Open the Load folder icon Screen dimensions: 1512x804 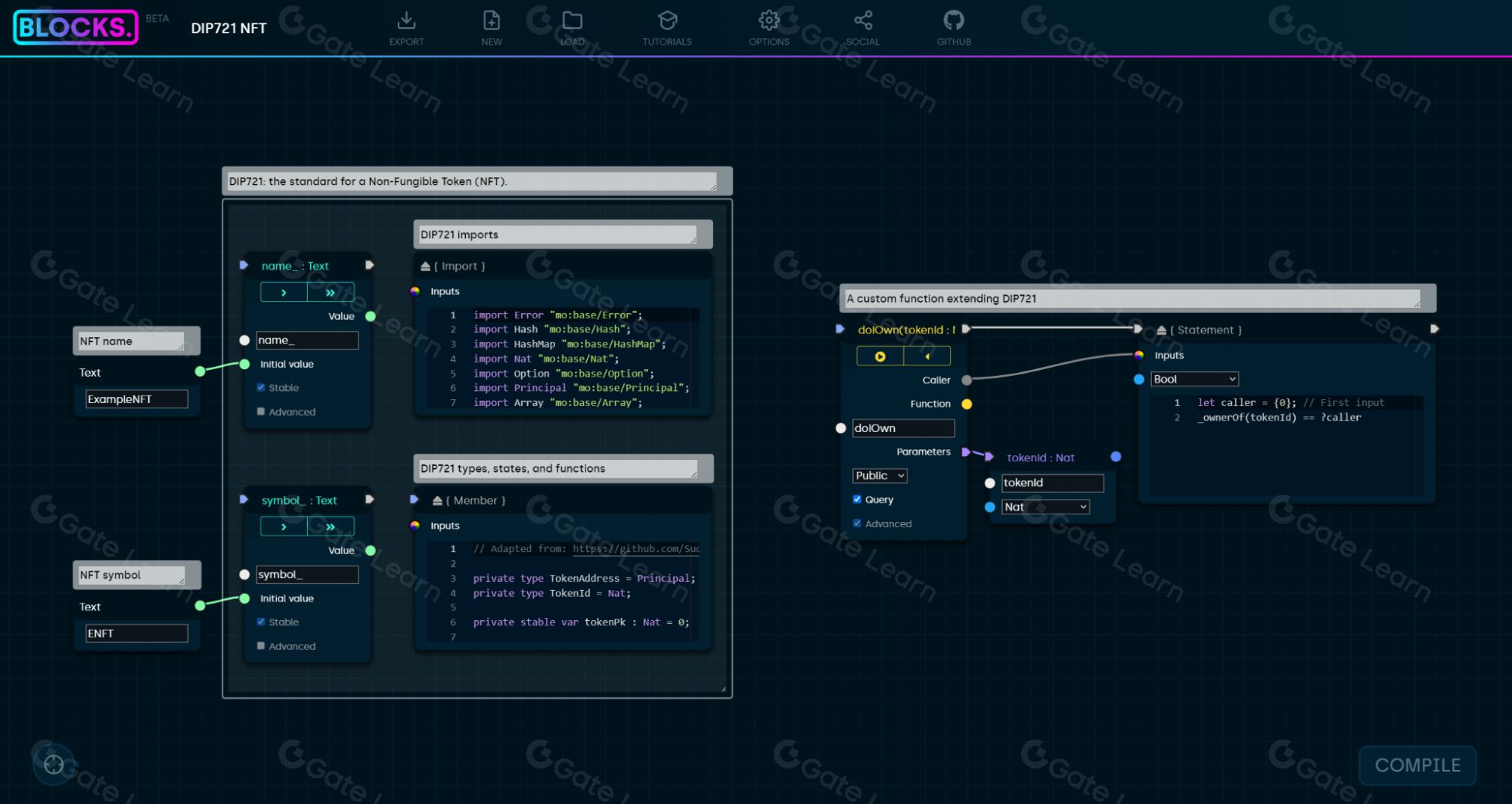coord(573,20)
